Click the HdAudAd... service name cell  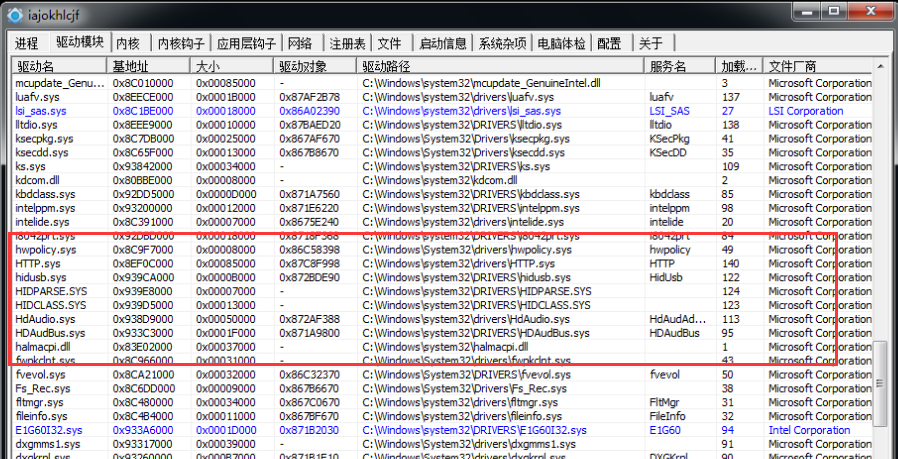pyautogui.click(x=678, y=319)
